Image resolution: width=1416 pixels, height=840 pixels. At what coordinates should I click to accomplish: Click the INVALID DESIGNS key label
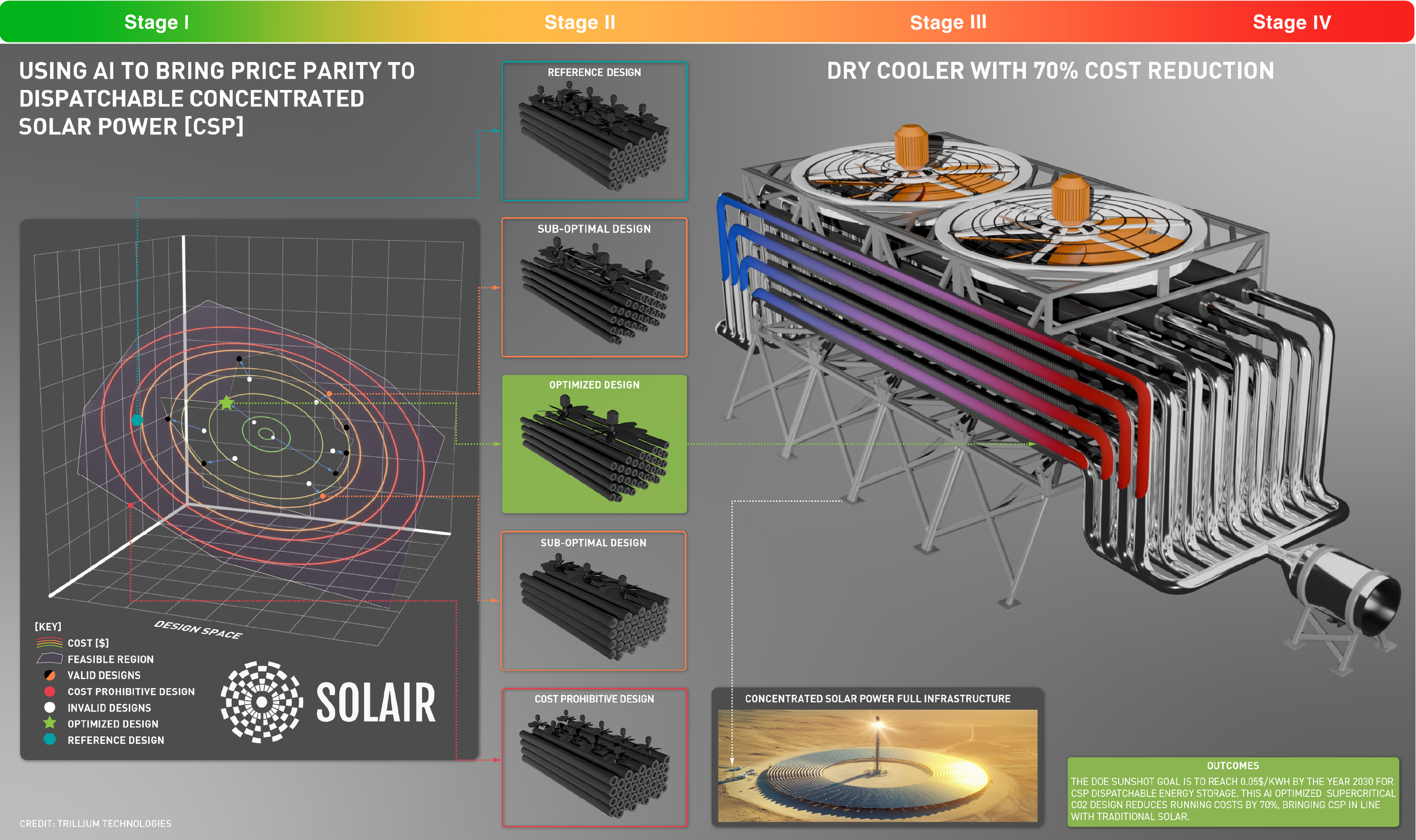click(109, 708)
